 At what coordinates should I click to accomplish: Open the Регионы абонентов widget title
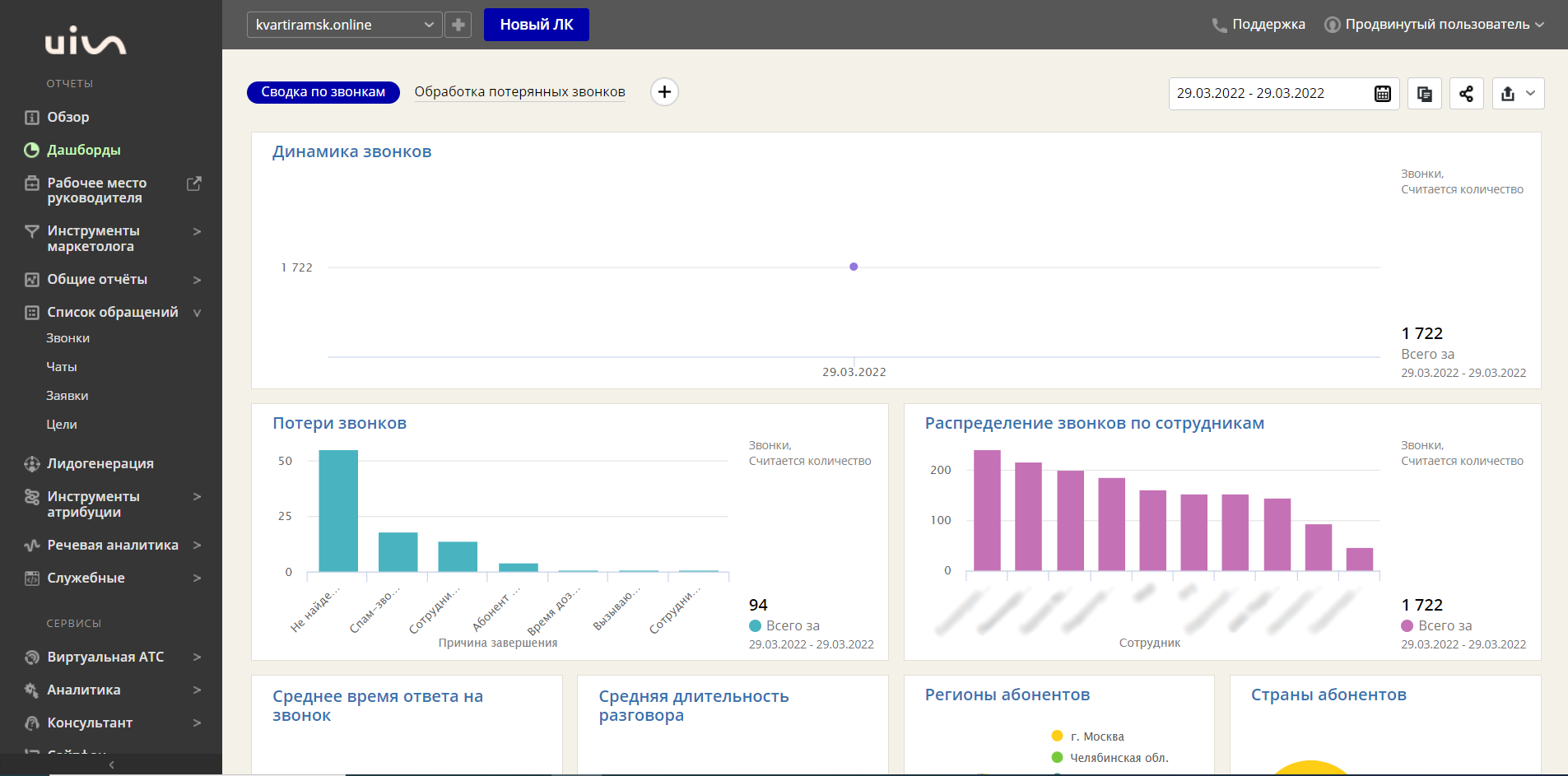[x=1007, y=695]
